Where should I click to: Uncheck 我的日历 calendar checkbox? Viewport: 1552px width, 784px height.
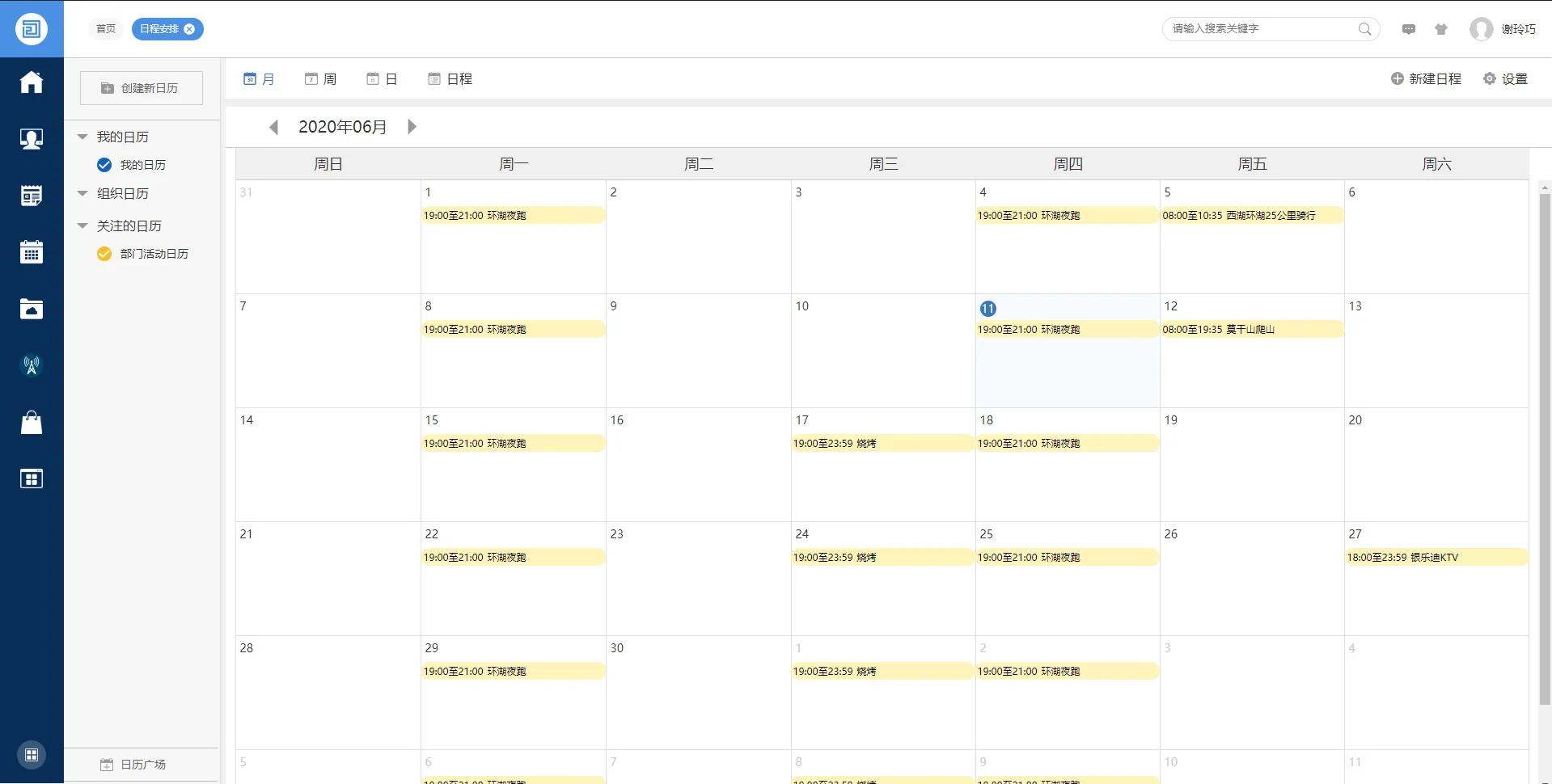104,165
